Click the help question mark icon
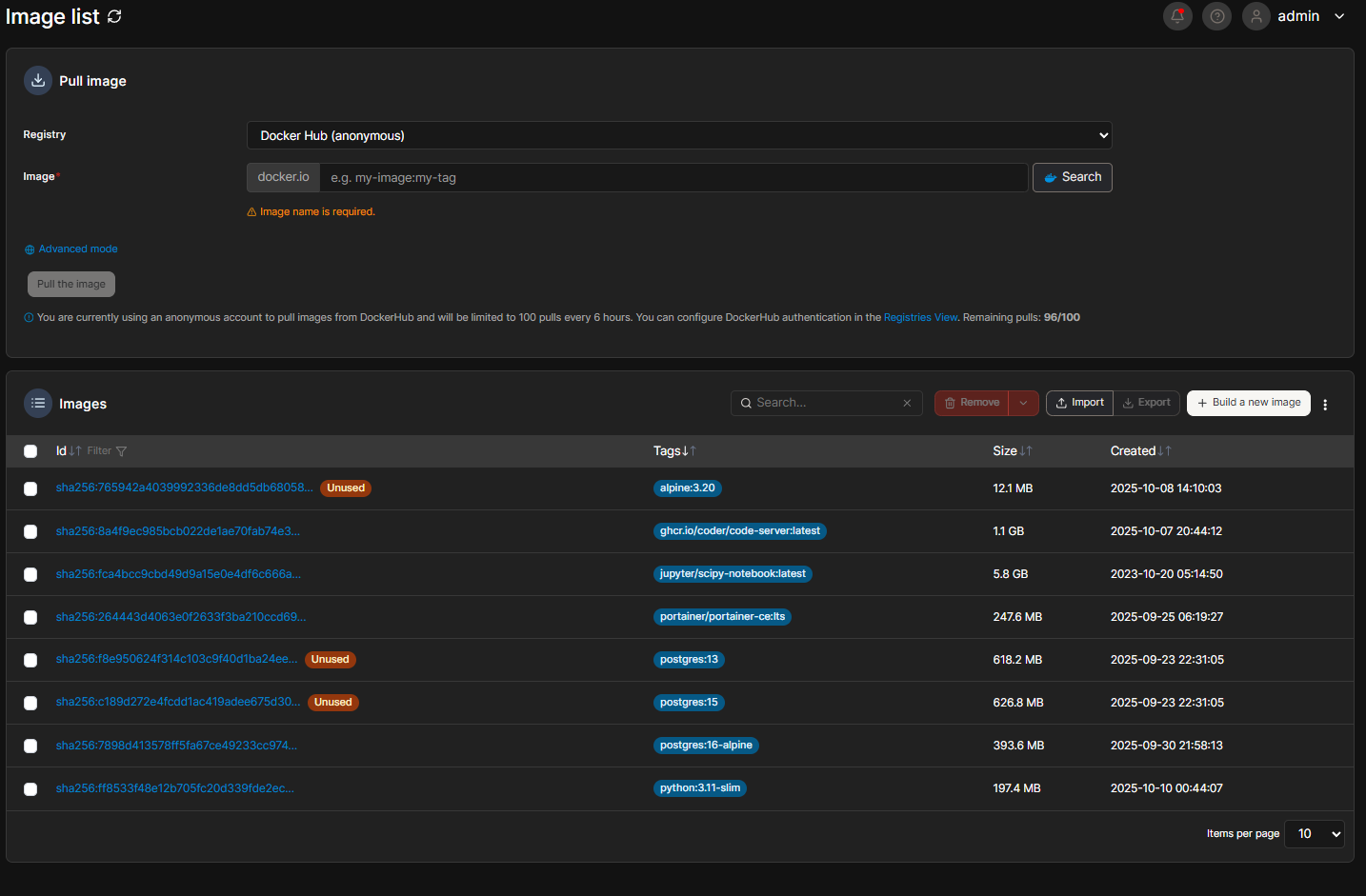Screen dimensions: 1366x896 [x=1216, y=16]
